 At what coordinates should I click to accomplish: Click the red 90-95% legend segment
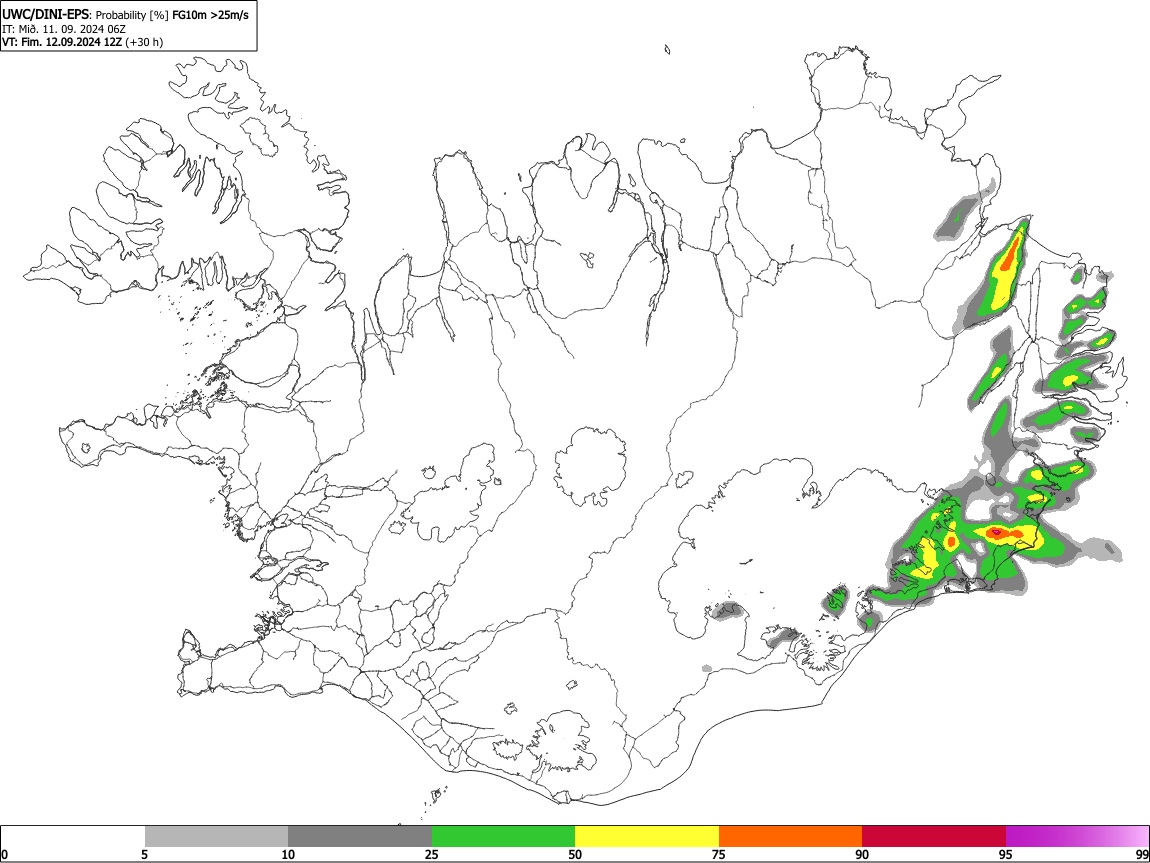click(934, 837)
